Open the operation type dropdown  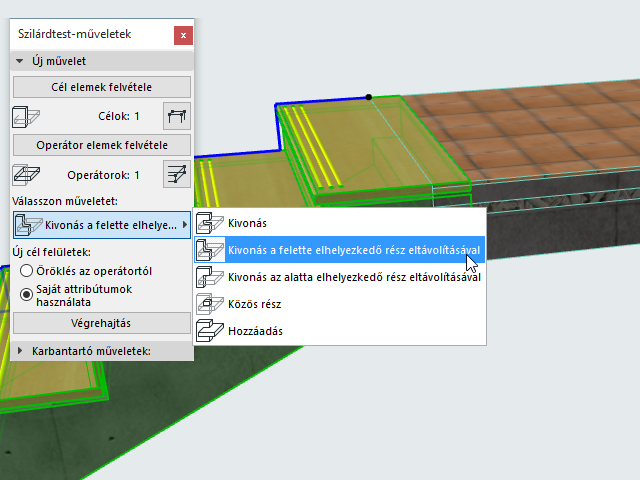coord(102,225)
